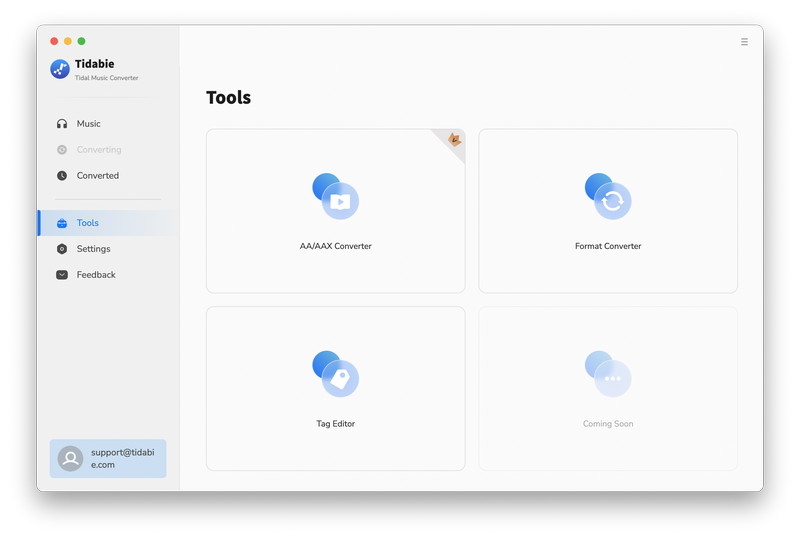Image resolution: width=800 pixels, height=540 pixels.
Task: Open the Settings page
Action: (x=94, y=249)
